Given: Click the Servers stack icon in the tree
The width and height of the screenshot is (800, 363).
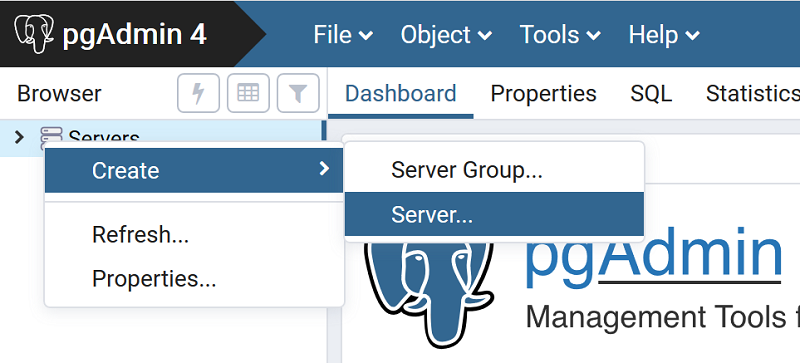Looking at the screenshot, I should click(x=51, y=138).
